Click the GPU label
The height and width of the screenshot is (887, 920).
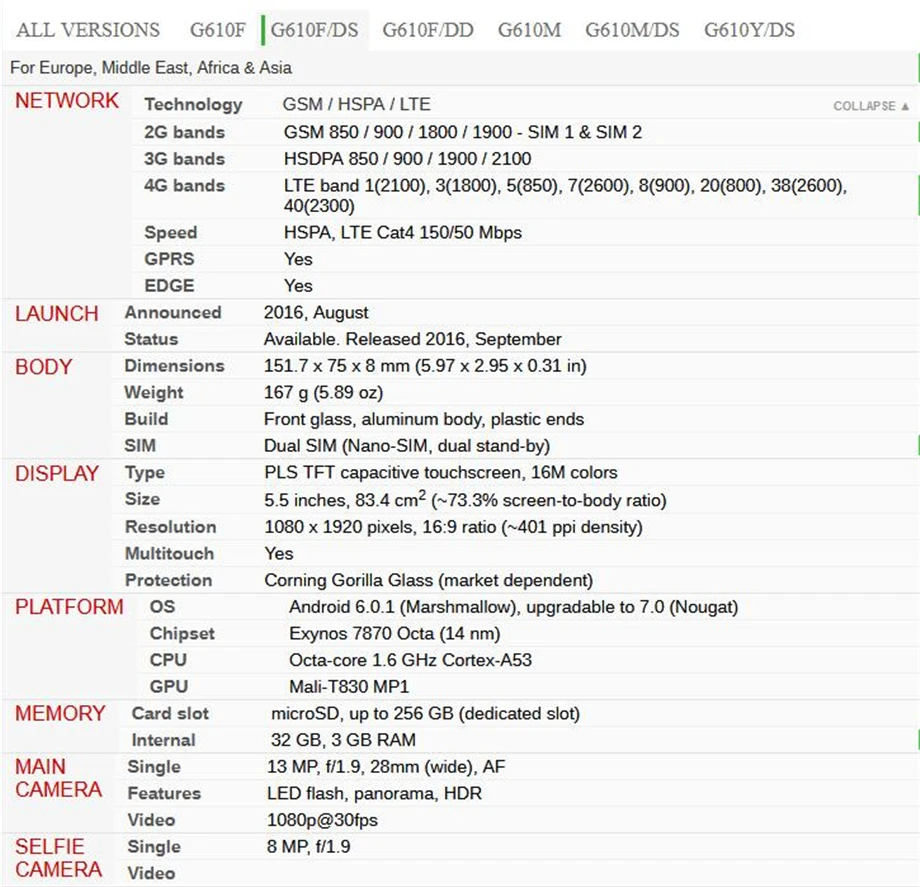(x=169, y=686)
